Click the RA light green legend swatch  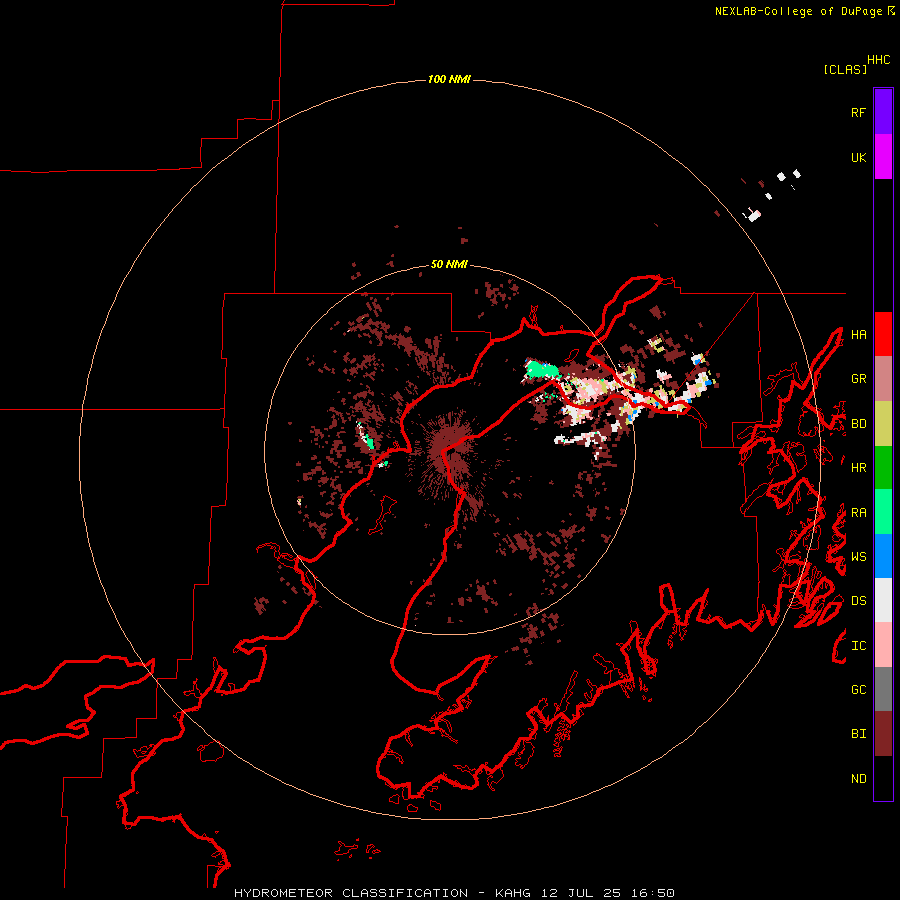click(x=883, y=512)
